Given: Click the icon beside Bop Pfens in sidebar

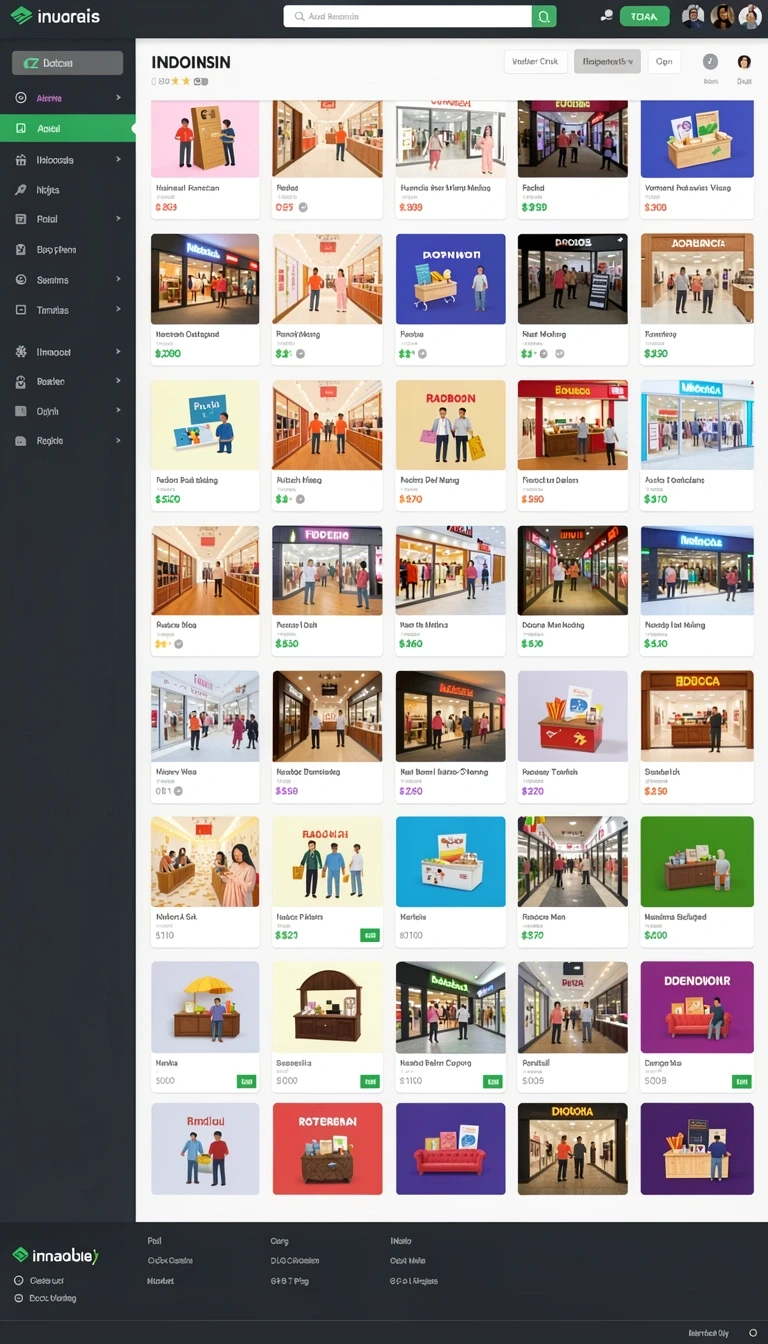Looking at the screenshot, I should click(21, 250).
